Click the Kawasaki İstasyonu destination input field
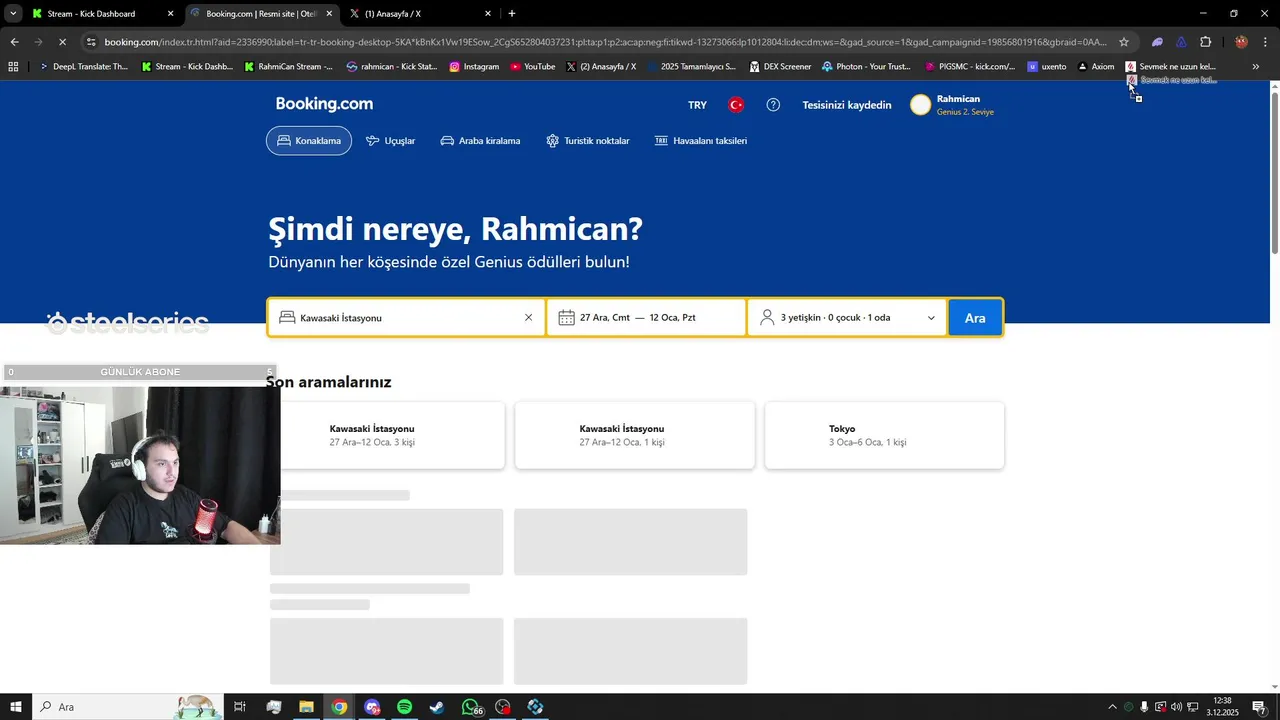The width and height of the screenshot is (1280, 720). click(407, 318)
